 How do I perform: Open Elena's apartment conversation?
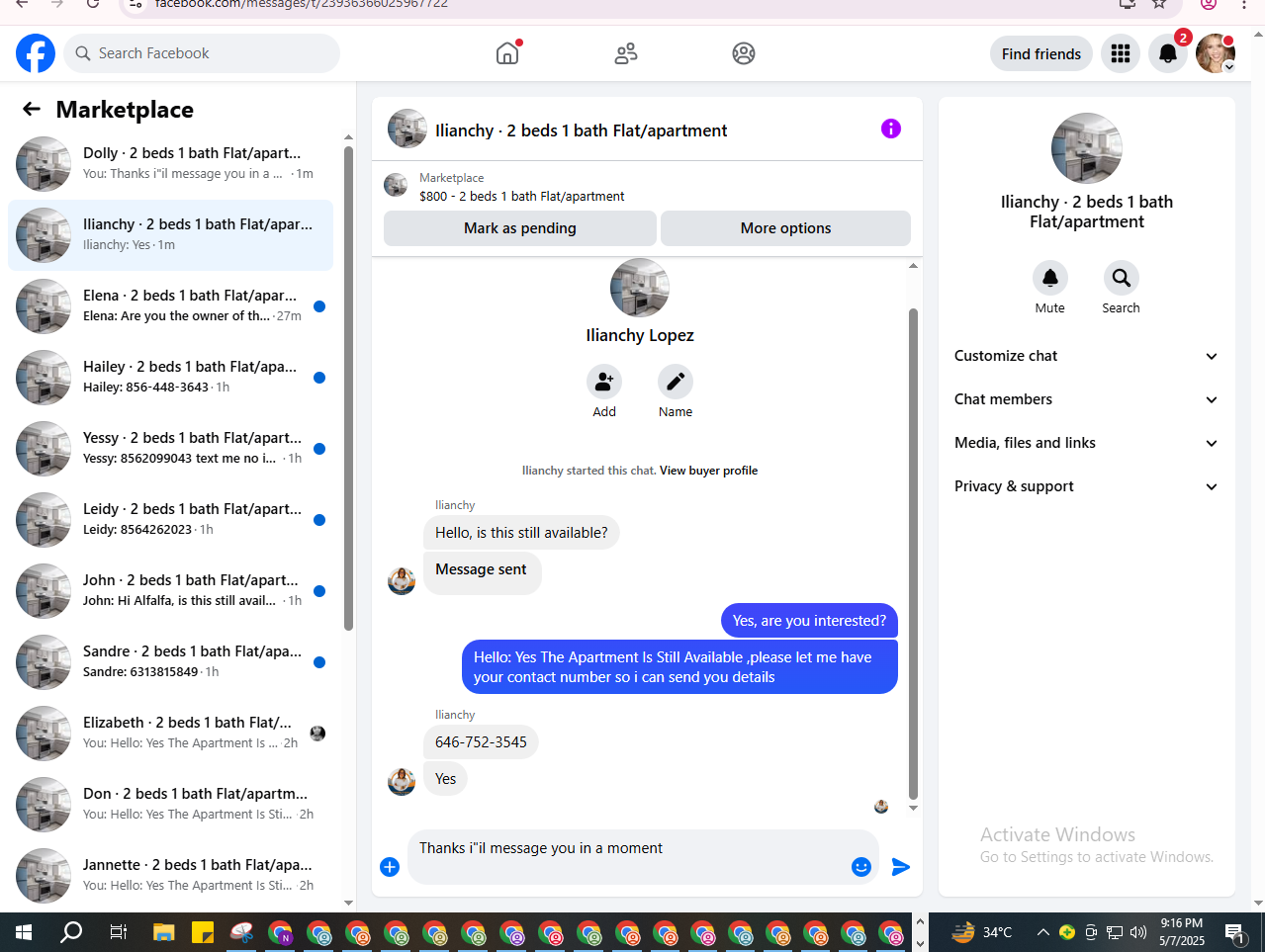[171, 306]
